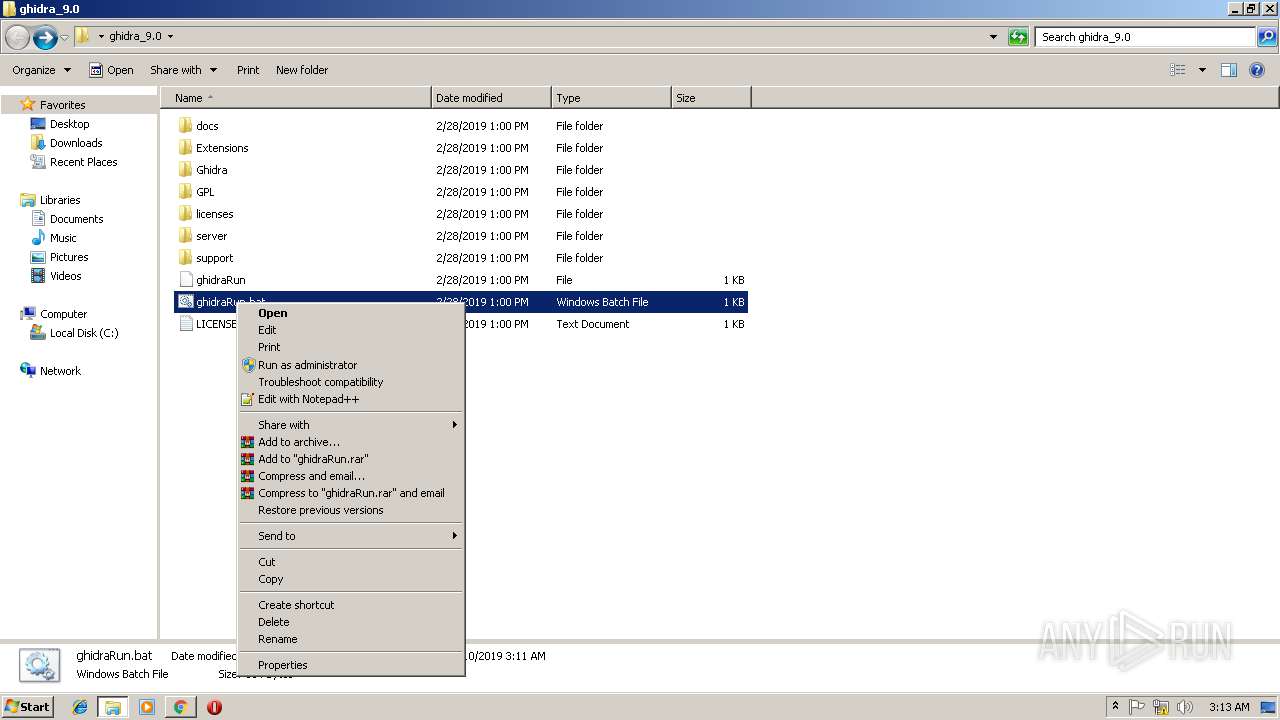Open the view options dropdown arrow

1202,70
